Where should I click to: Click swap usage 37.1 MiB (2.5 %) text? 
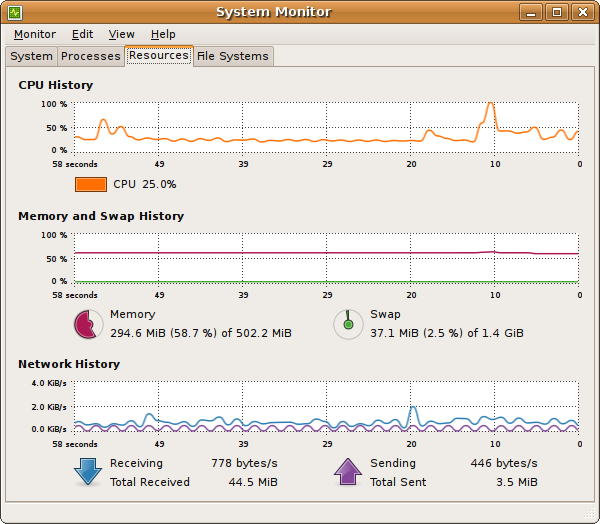[x=447, y=333]
